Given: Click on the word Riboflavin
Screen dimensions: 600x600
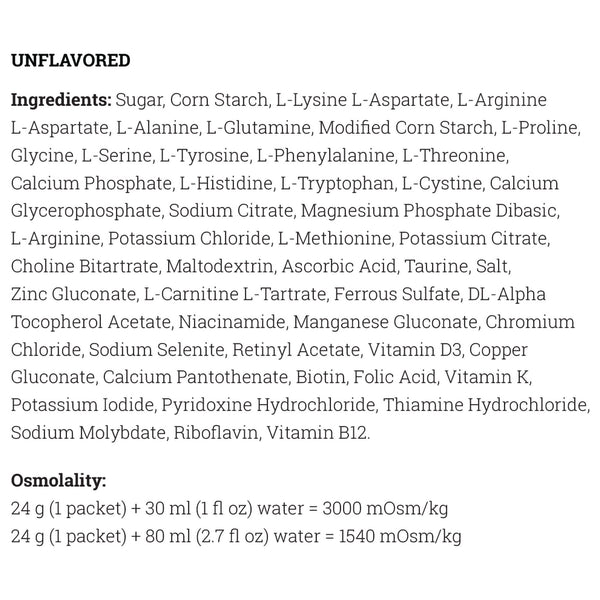Looking at the screenshot, I should [x=214, y=435].
